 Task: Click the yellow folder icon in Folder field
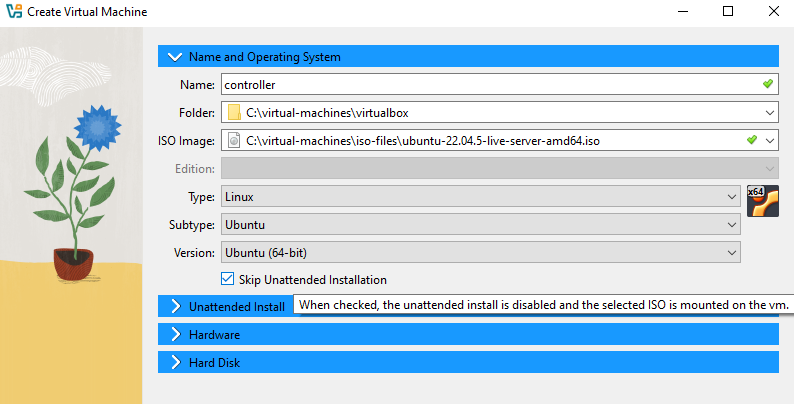pyautogui.click(x=233, y=113)
